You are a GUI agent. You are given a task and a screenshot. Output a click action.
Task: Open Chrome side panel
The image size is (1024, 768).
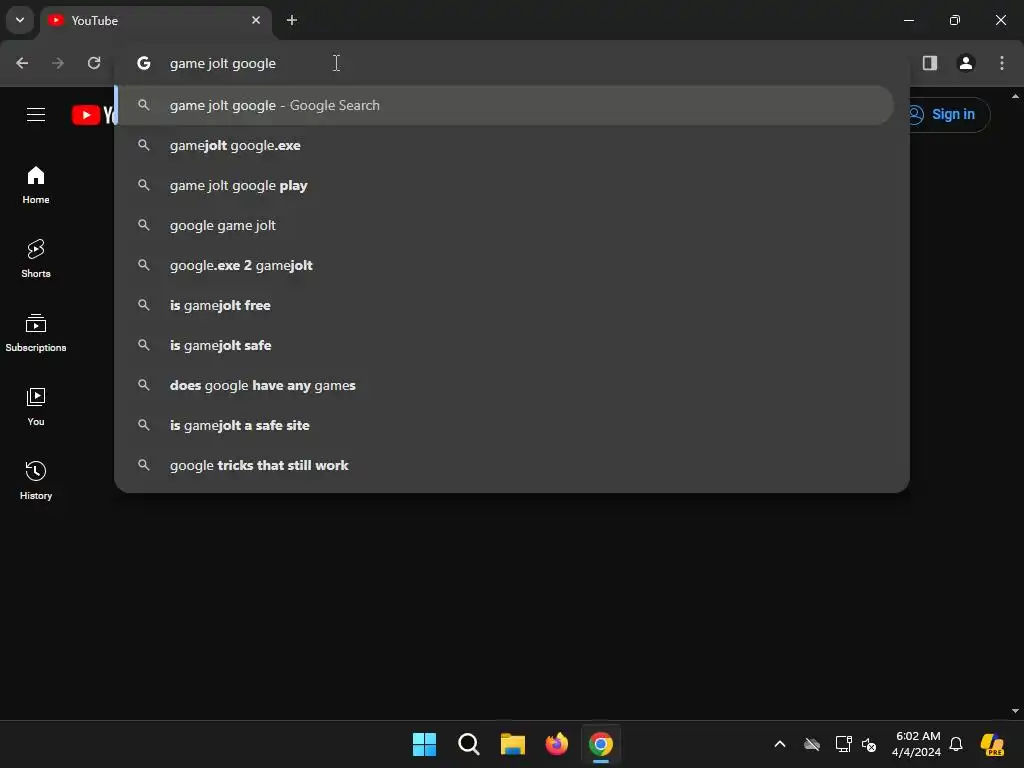pyautogui.click(x=930, y=63)
